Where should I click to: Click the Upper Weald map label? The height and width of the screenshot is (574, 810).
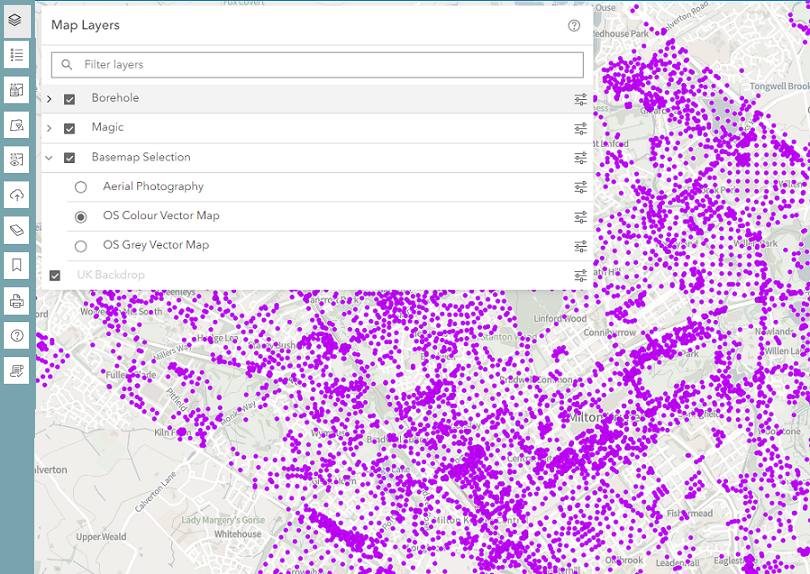pyautogui.click(x=101, y=537)
